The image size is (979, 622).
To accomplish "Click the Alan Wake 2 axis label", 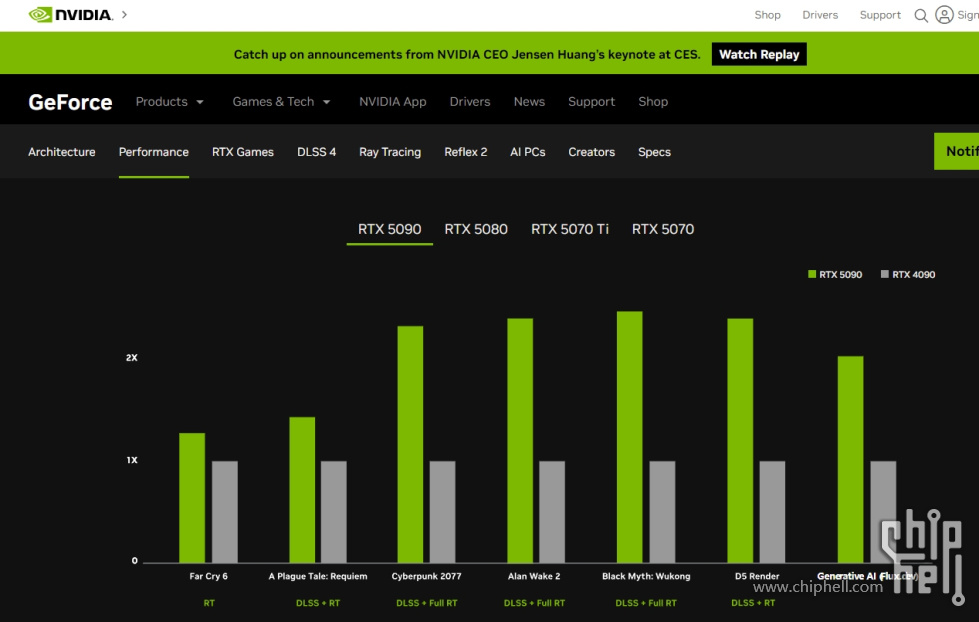I will (x=534, y=576).
